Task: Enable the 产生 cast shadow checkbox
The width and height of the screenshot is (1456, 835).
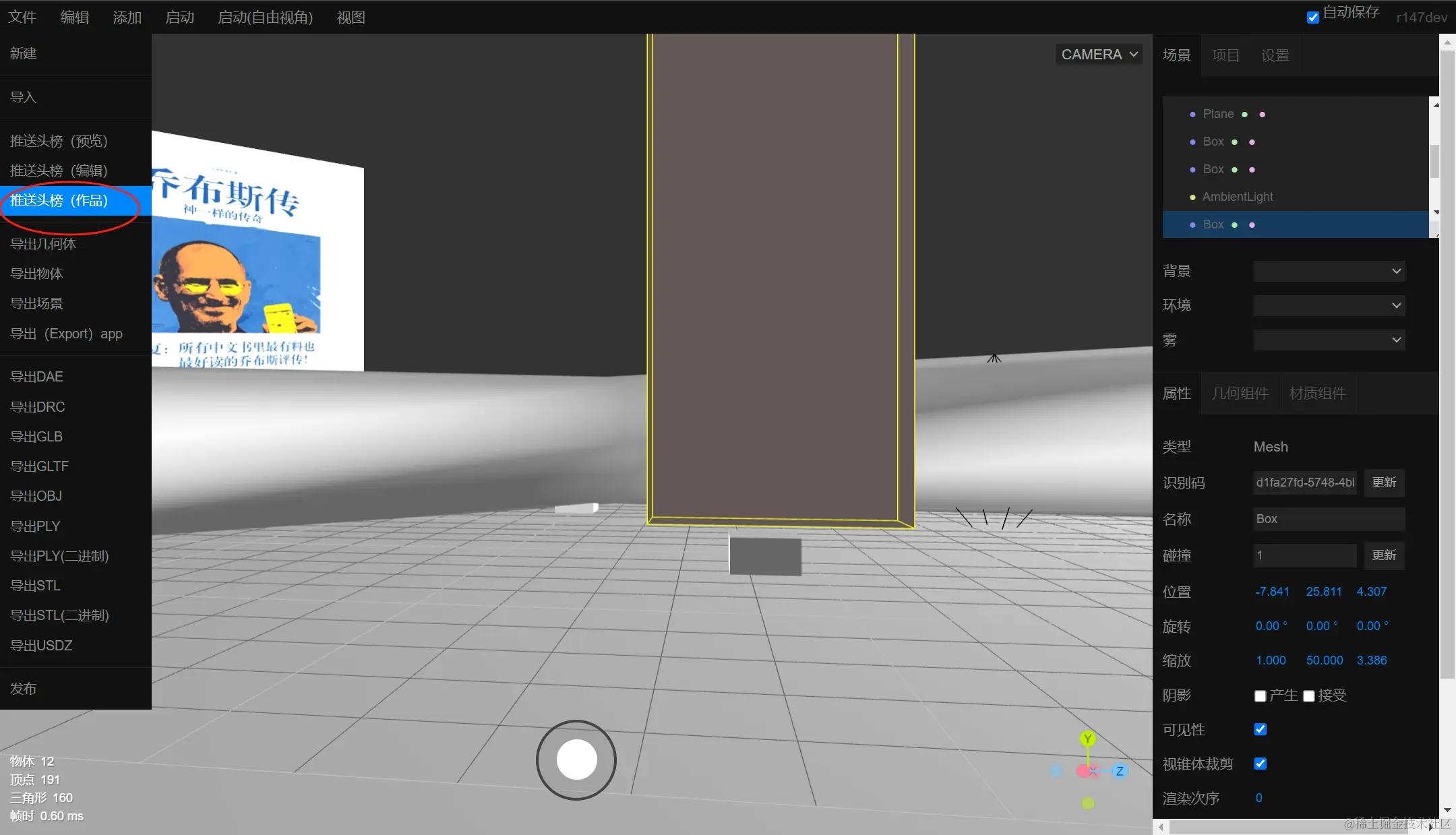Action: tap(1260, 696)
